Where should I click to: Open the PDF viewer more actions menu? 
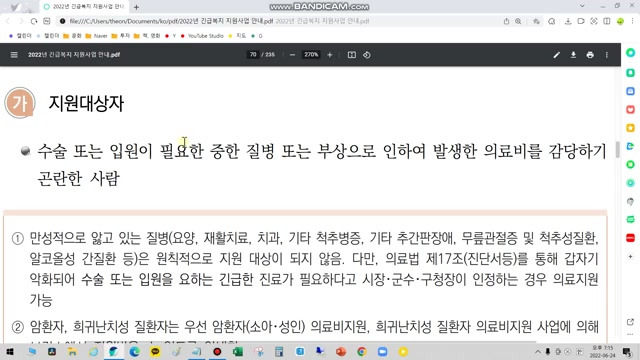point(607,55)
